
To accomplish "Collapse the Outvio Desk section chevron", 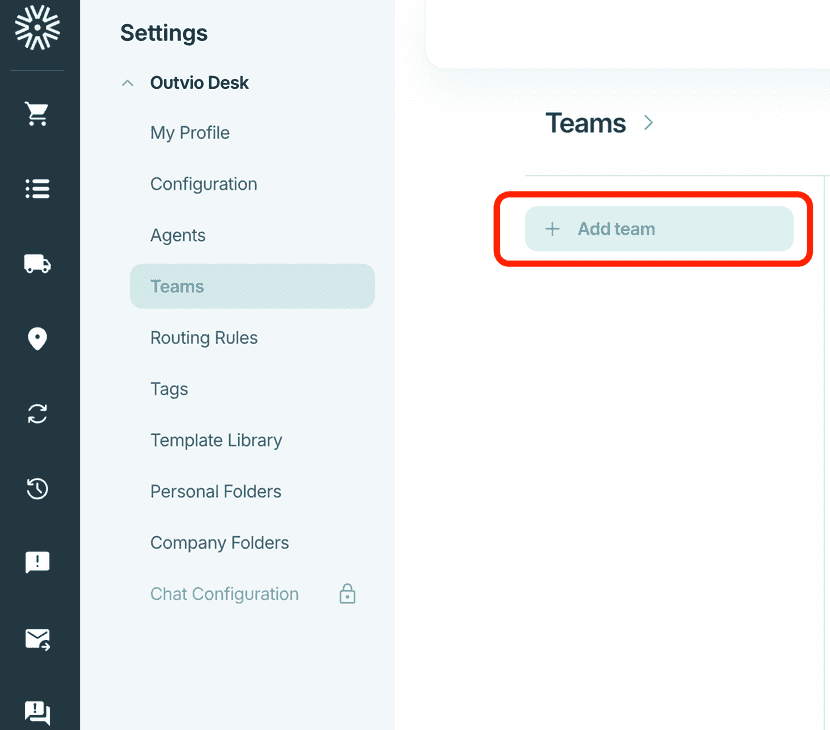I will tap(128, 83).
